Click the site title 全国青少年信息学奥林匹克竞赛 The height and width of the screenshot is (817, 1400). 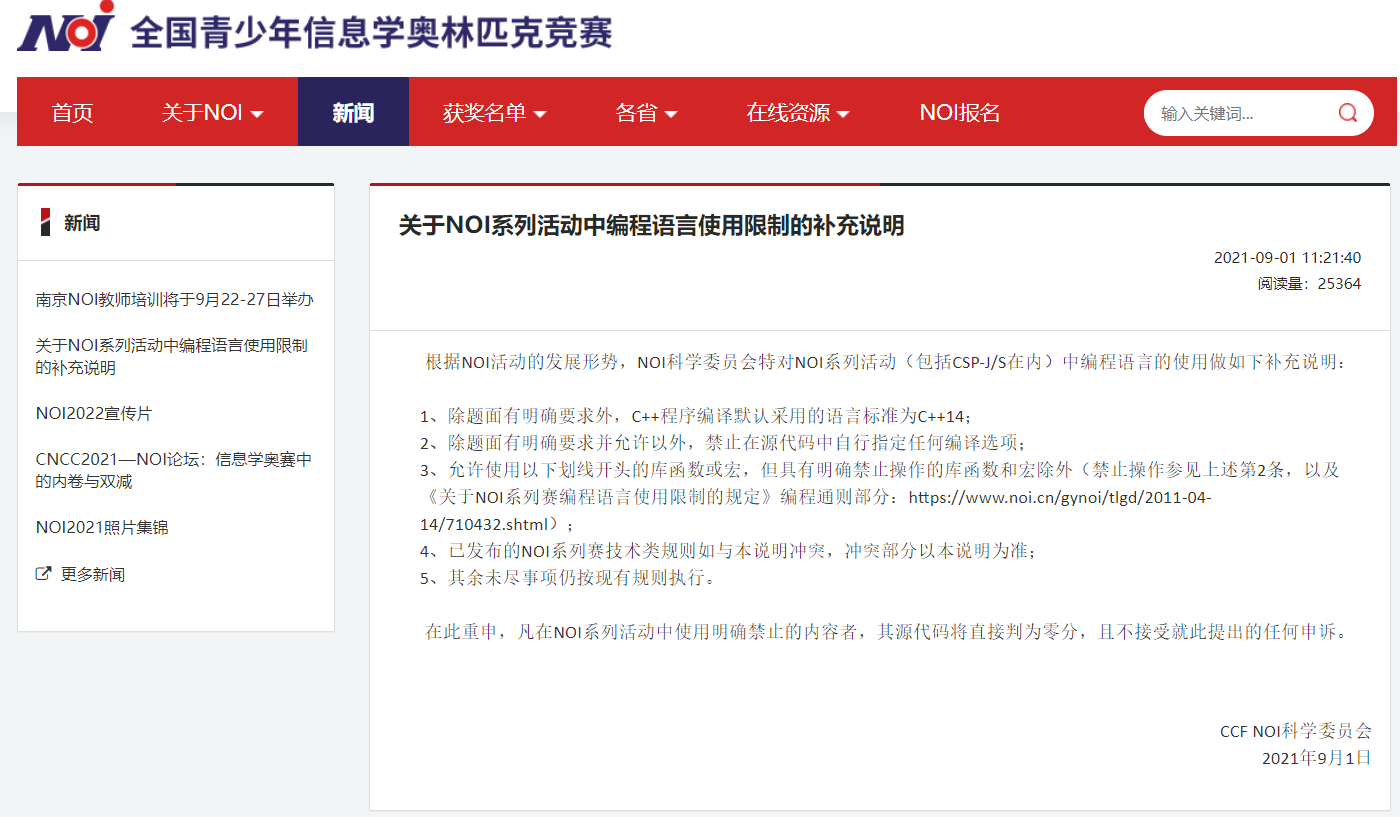tap(372, 31)
